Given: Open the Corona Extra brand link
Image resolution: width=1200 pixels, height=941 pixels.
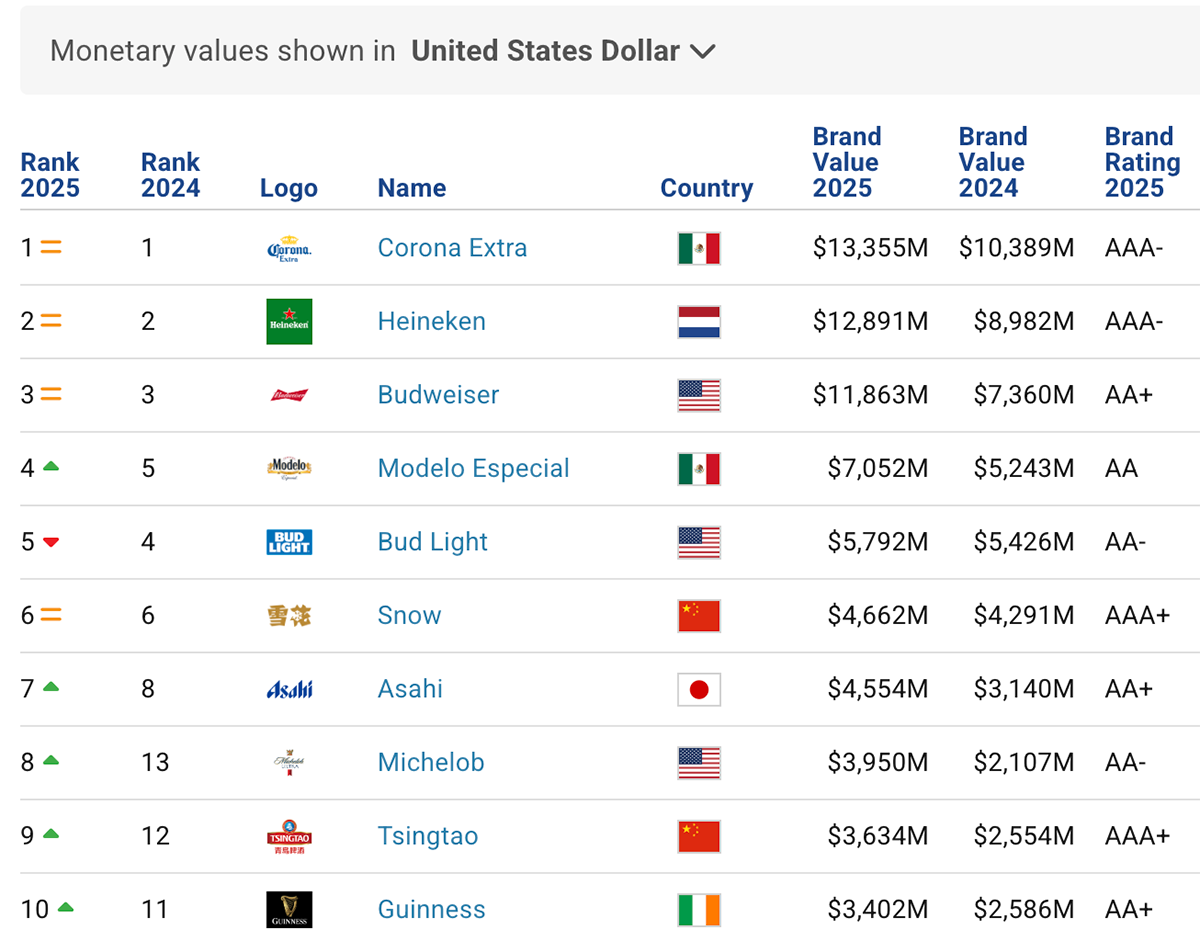Looking at the screenshot, I should pyautogui.click(x=452, y=248).
